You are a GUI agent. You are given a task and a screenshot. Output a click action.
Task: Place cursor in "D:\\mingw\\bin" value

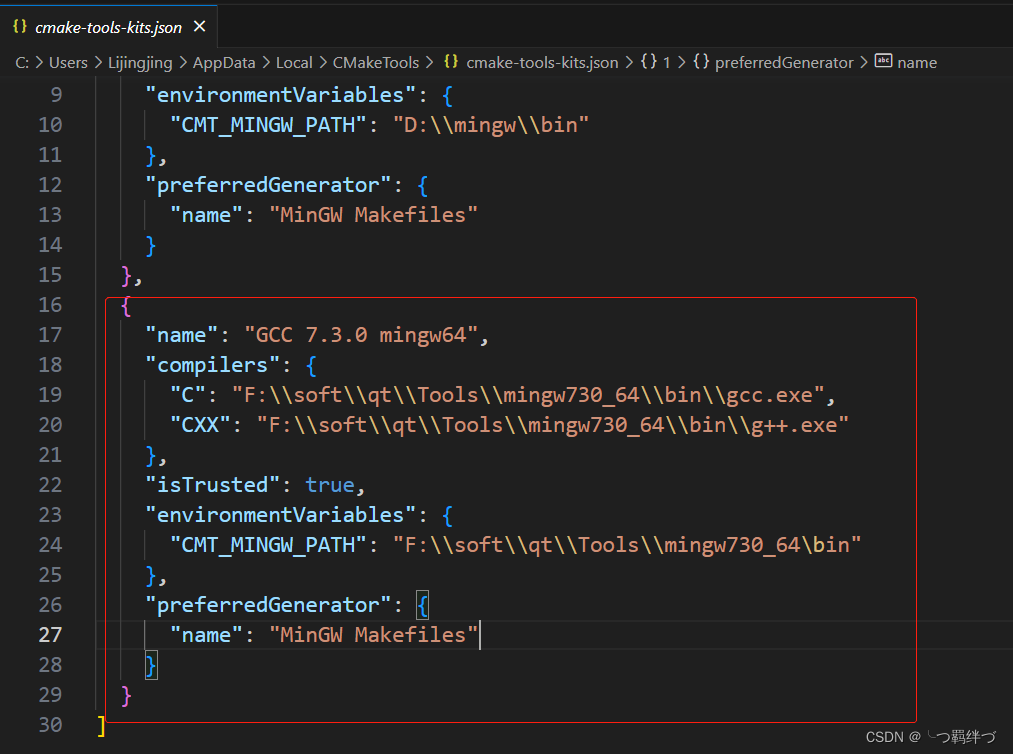(491, 125)
